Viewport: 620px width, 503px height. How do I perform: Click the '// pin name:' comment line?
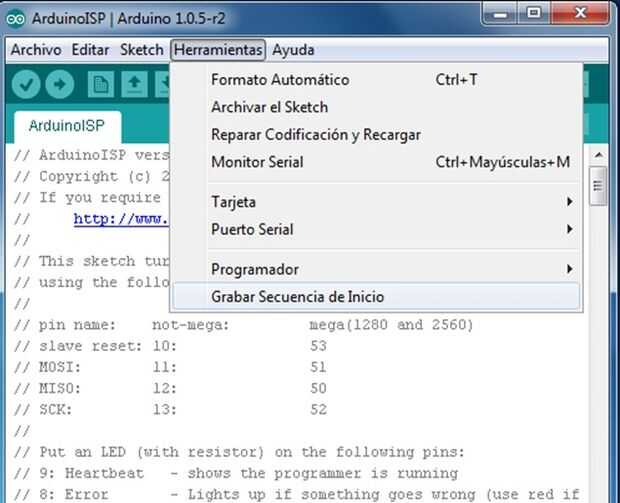pos(244,325)
